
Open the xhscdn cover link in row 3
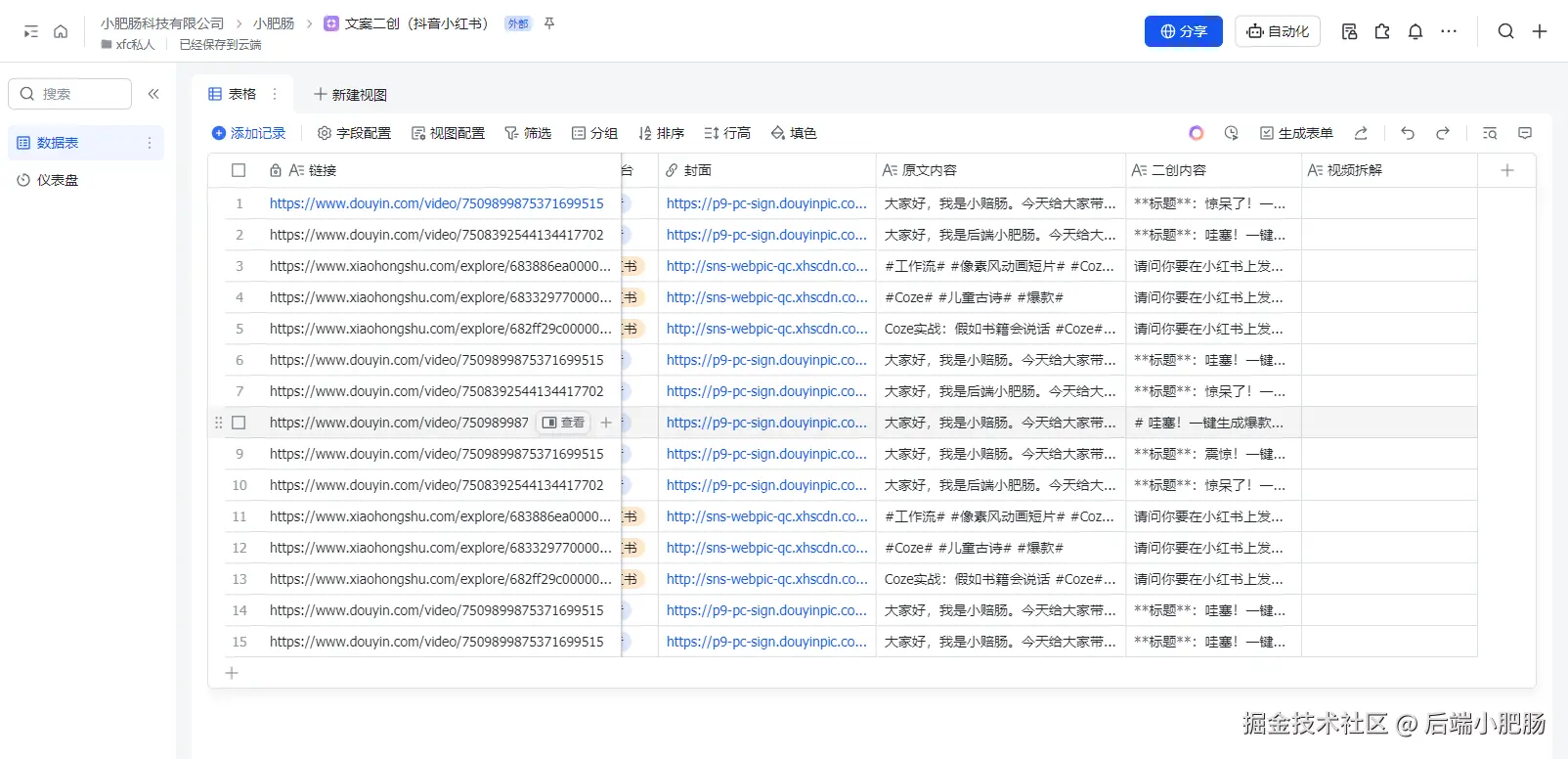(766, 266)
